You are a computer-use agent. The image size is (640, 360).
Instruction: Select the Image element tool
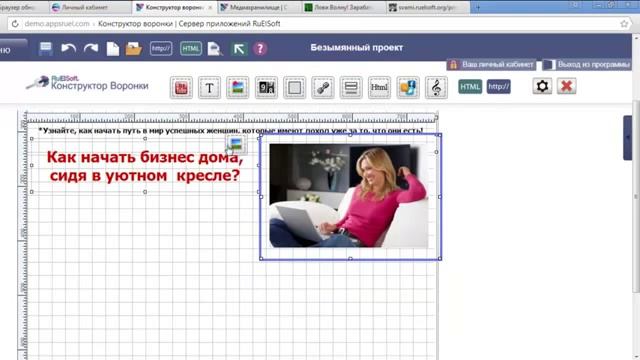pos(238,87)
